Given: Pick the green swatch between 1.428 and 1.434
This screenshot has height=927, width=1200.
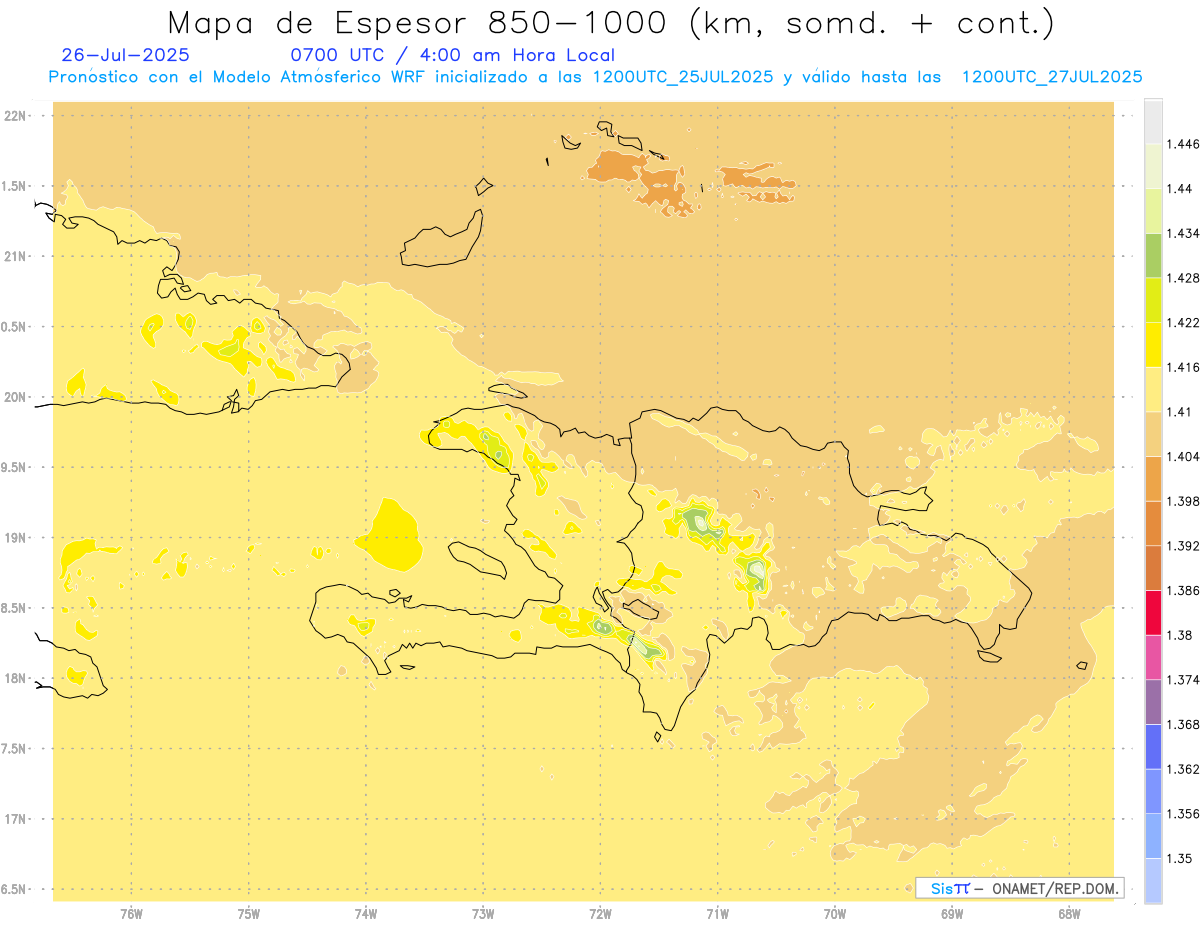Looking at the screenshot, I should (x=1153, y=255).
